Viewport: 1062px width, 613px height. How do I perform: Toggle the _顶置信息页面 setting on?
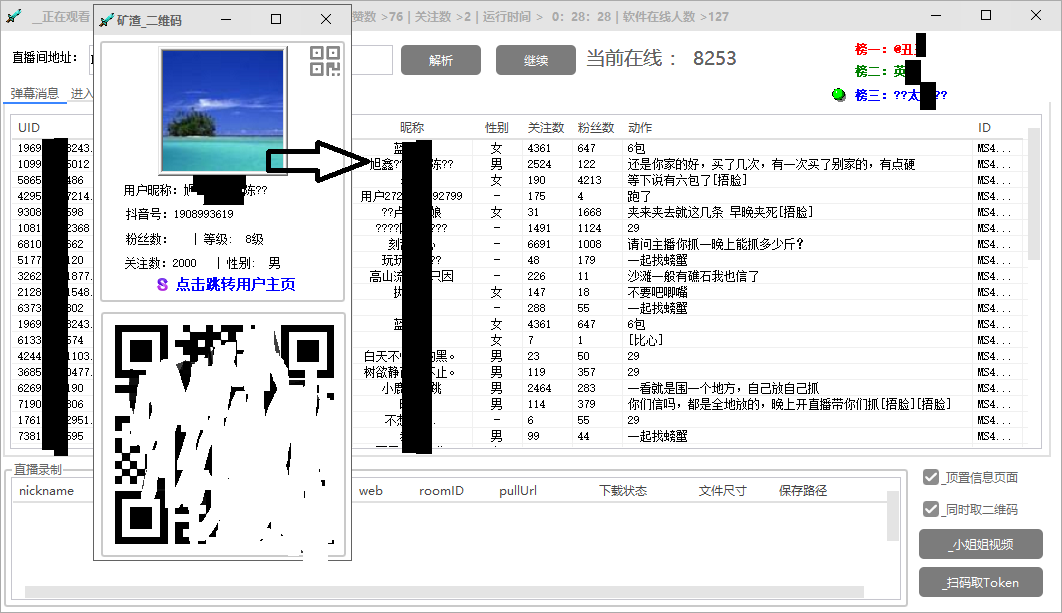930,477
